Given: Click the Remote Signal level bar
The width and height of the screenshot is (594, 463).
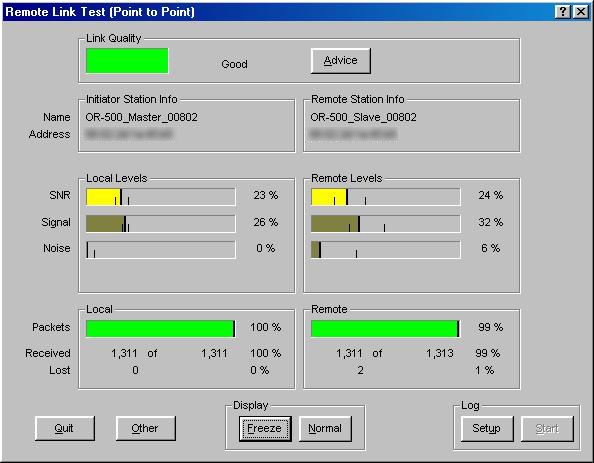Looking at the screenshot, I should [x=386, y=224].
